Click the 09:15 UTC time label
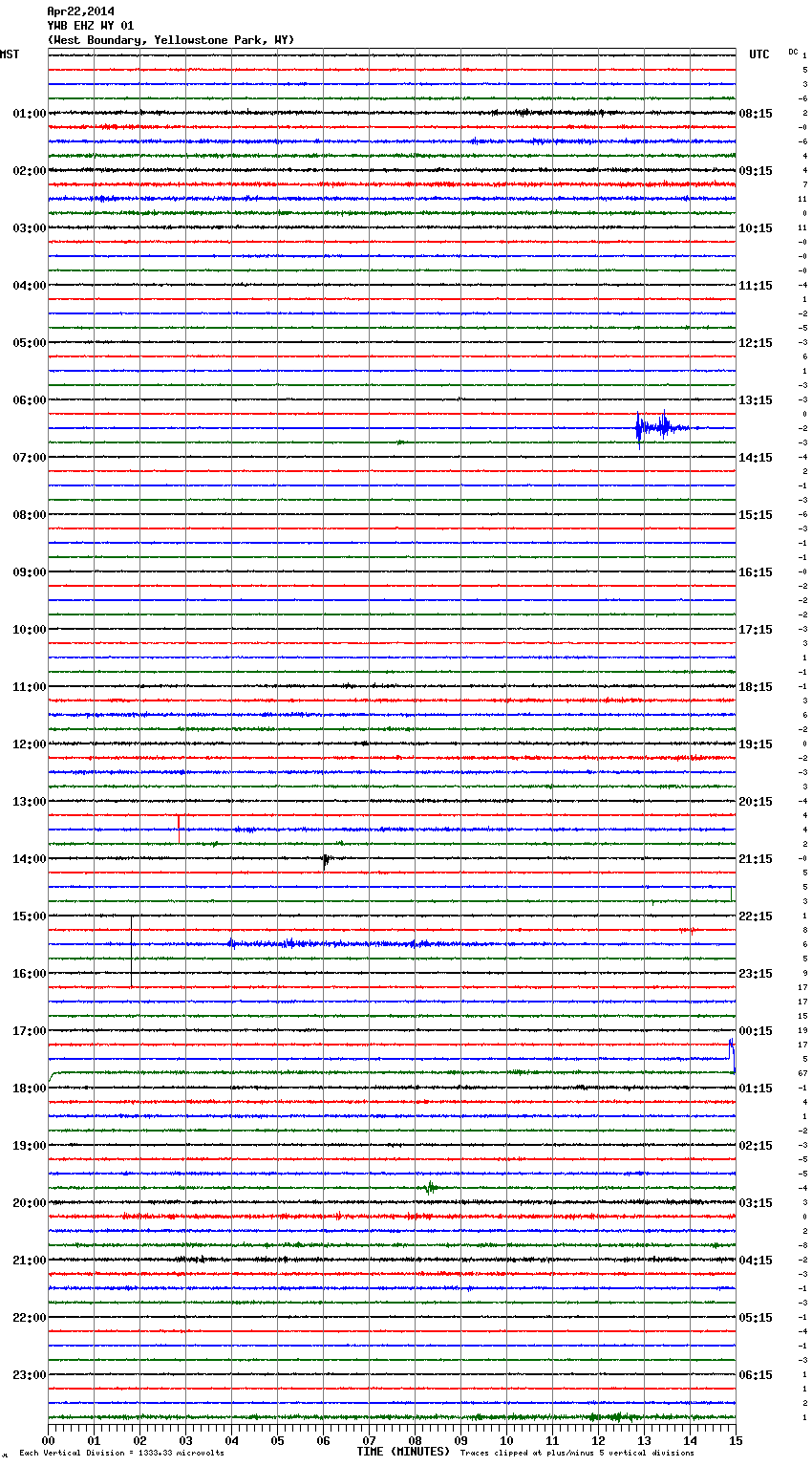This screenshot has height=1466, width=812. pos(756,171)
